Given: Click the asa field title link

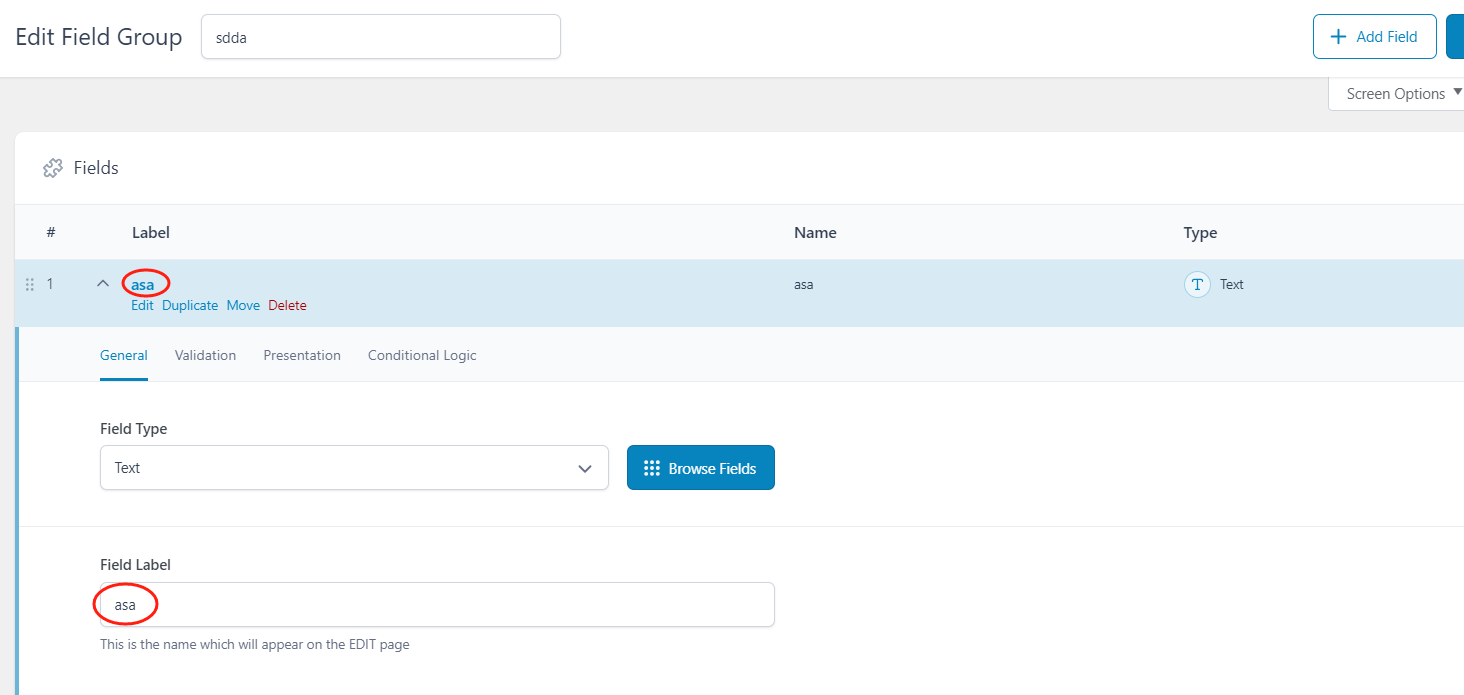Looking at the screenshot, I should coord(143,285).
